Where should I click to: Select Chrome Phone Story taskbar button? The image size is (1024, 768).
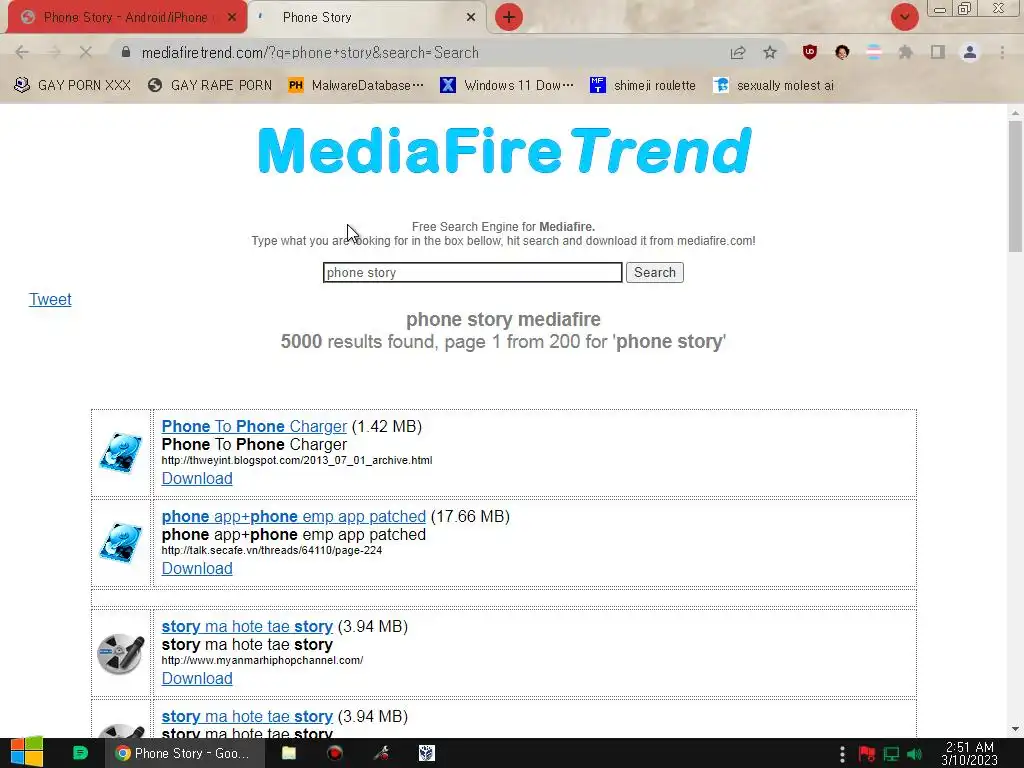tap(185, 753)
